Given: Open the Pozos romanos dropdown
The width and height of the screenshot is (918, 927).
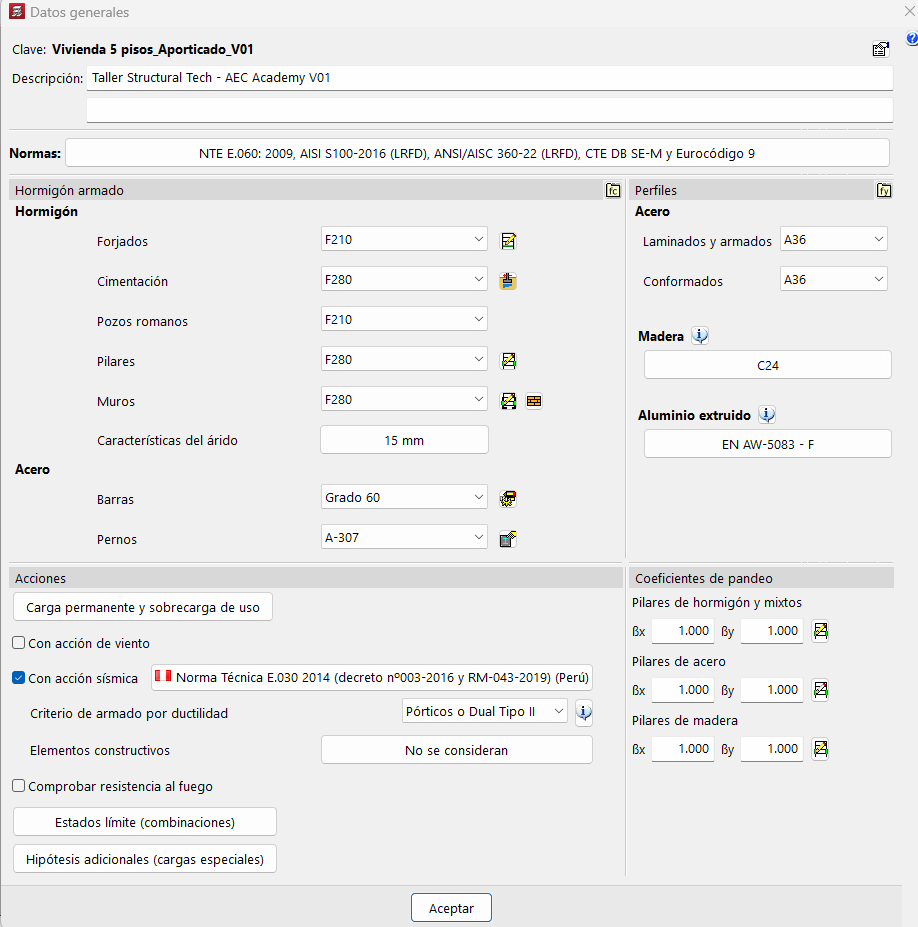Looking at the screenshot, I should 404,319.
